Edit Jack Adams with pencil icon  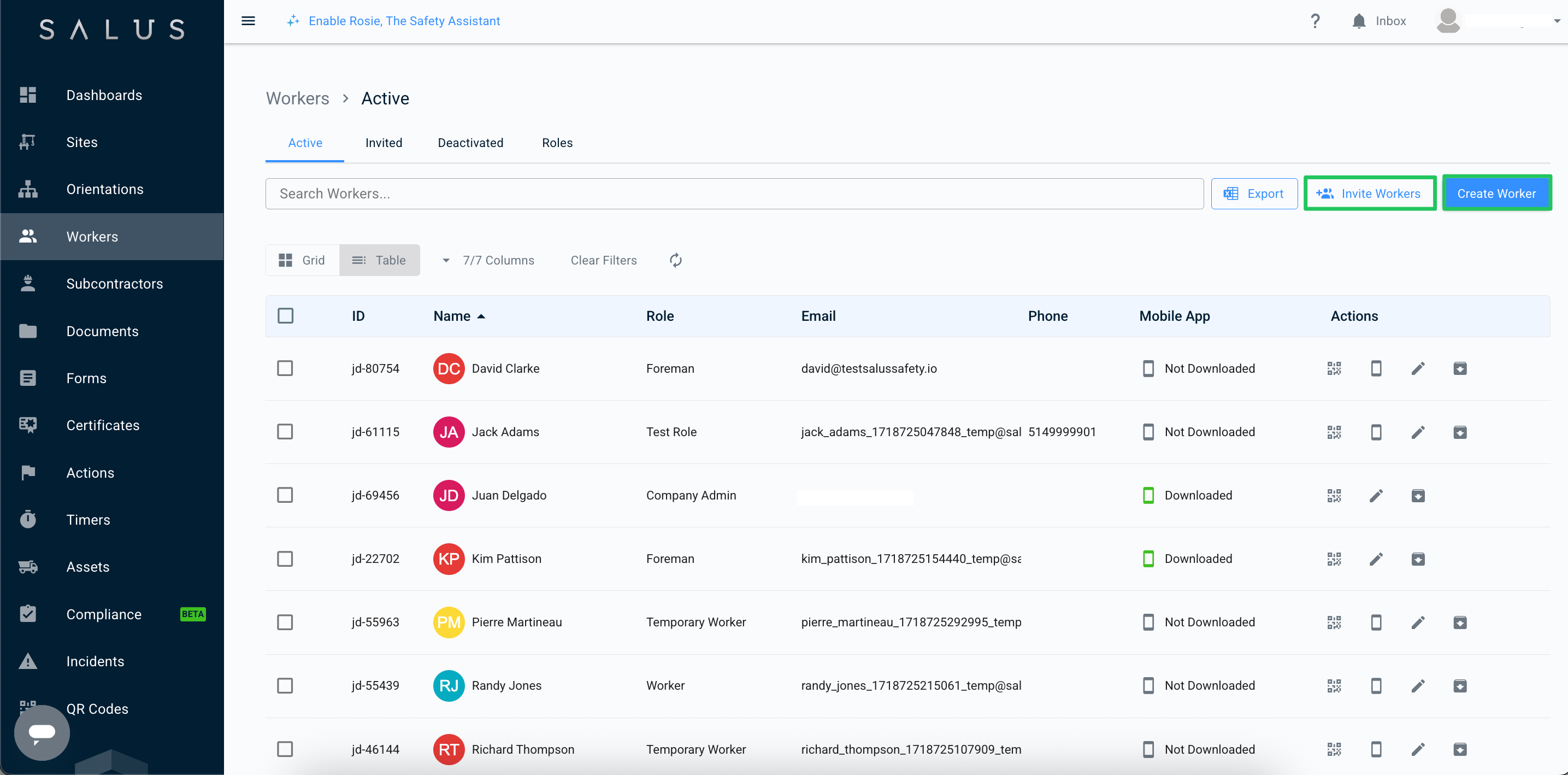click(x=1418, y=432)
